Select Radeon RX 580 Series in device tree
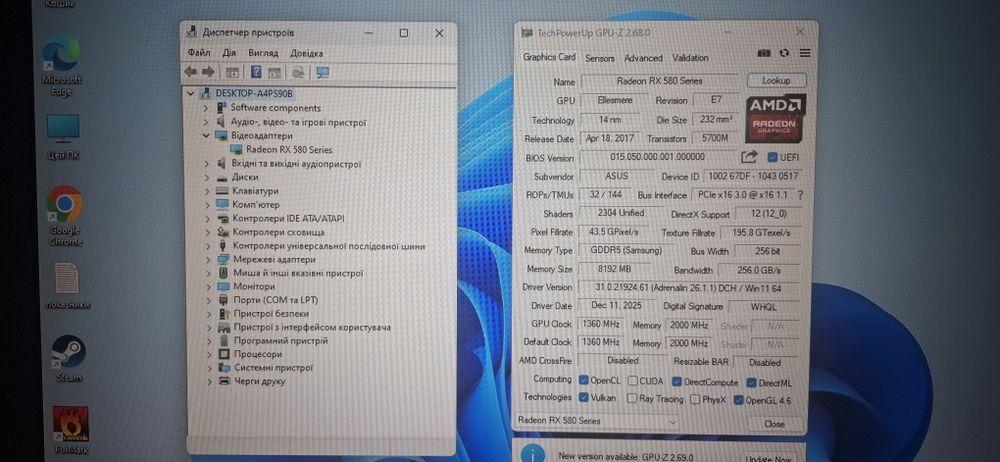1000x462 pixels. tap(289, 149)
